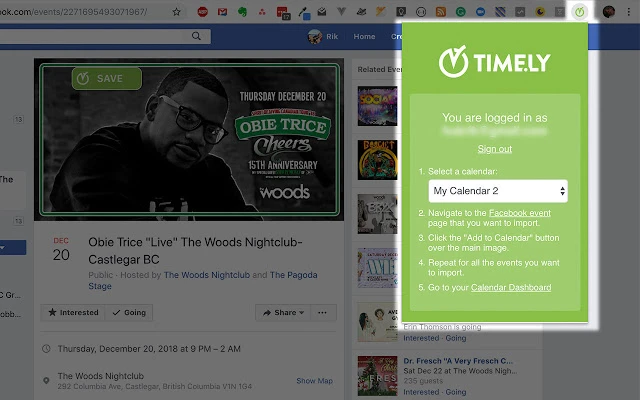Click Rik's profile avatar
This screenshot has height=400, width=640.
tap(316, 37)
